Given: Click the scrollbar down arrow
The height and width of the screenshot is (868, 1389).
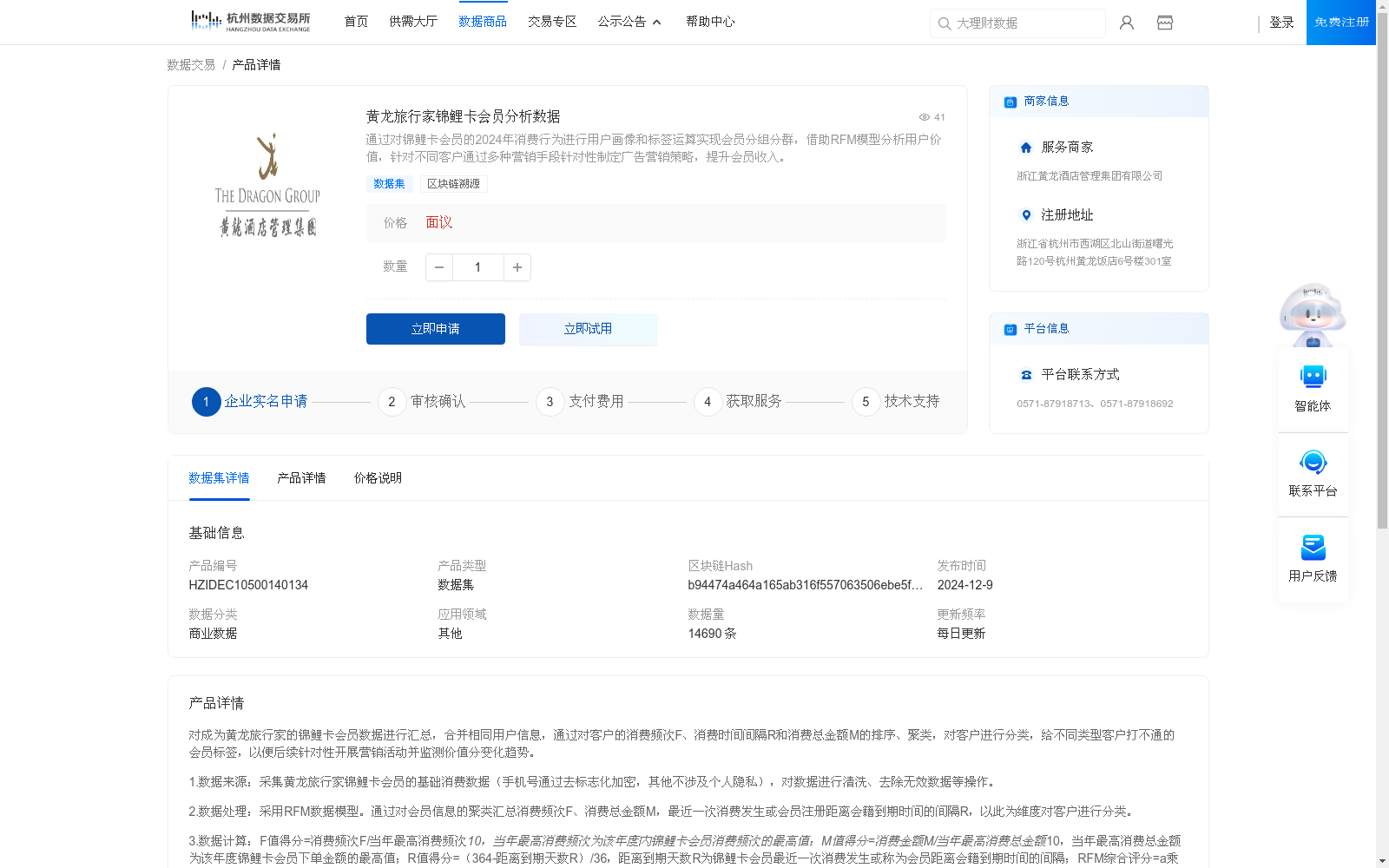Looking at the screenshot, I should point(1382,862).
